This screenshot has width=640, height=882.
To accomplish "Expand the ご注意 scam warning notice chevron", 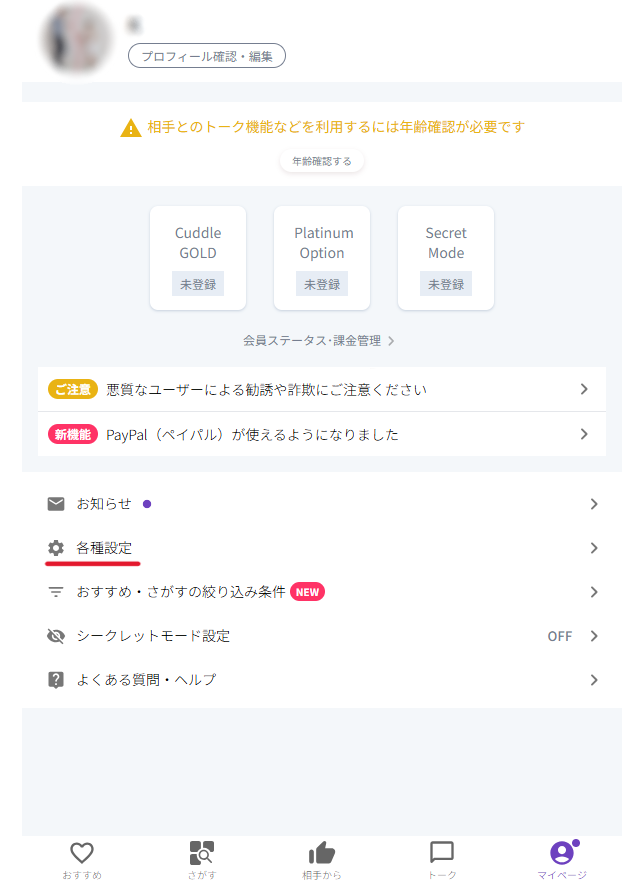I will tap(584, 389).
